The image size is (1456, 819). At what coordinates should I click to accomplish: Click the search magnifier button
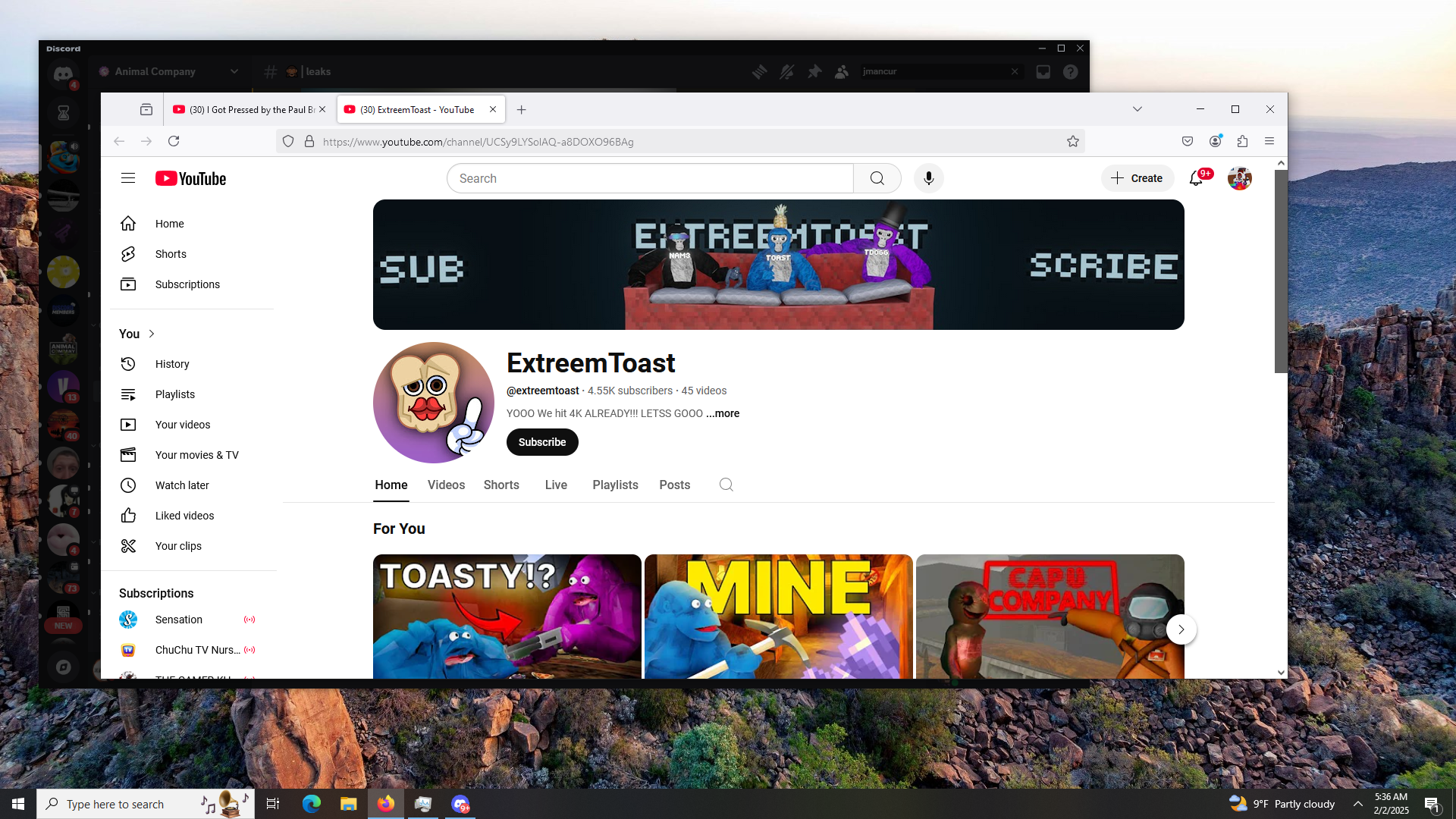[x=877, y=178]
